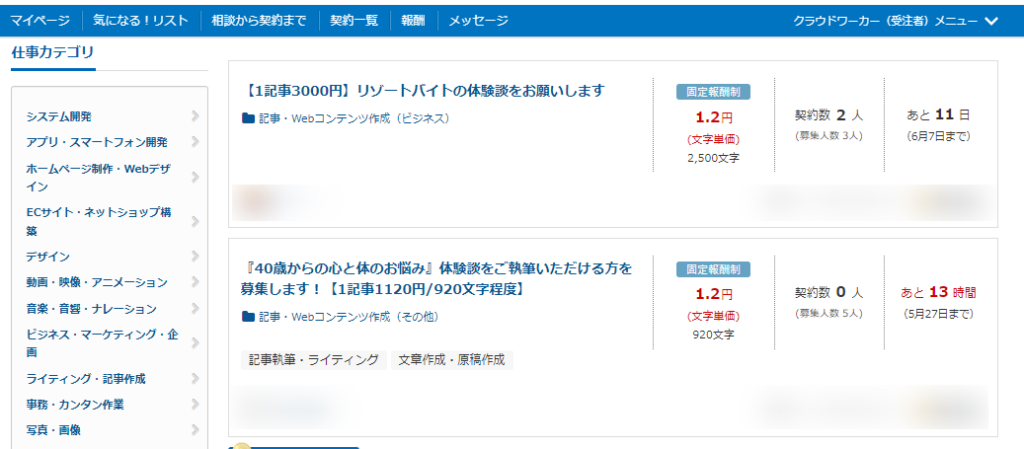This screenshot has width=1024, height=449.
Task: Expand デザイン category chevron
Action: pos(195,256)
